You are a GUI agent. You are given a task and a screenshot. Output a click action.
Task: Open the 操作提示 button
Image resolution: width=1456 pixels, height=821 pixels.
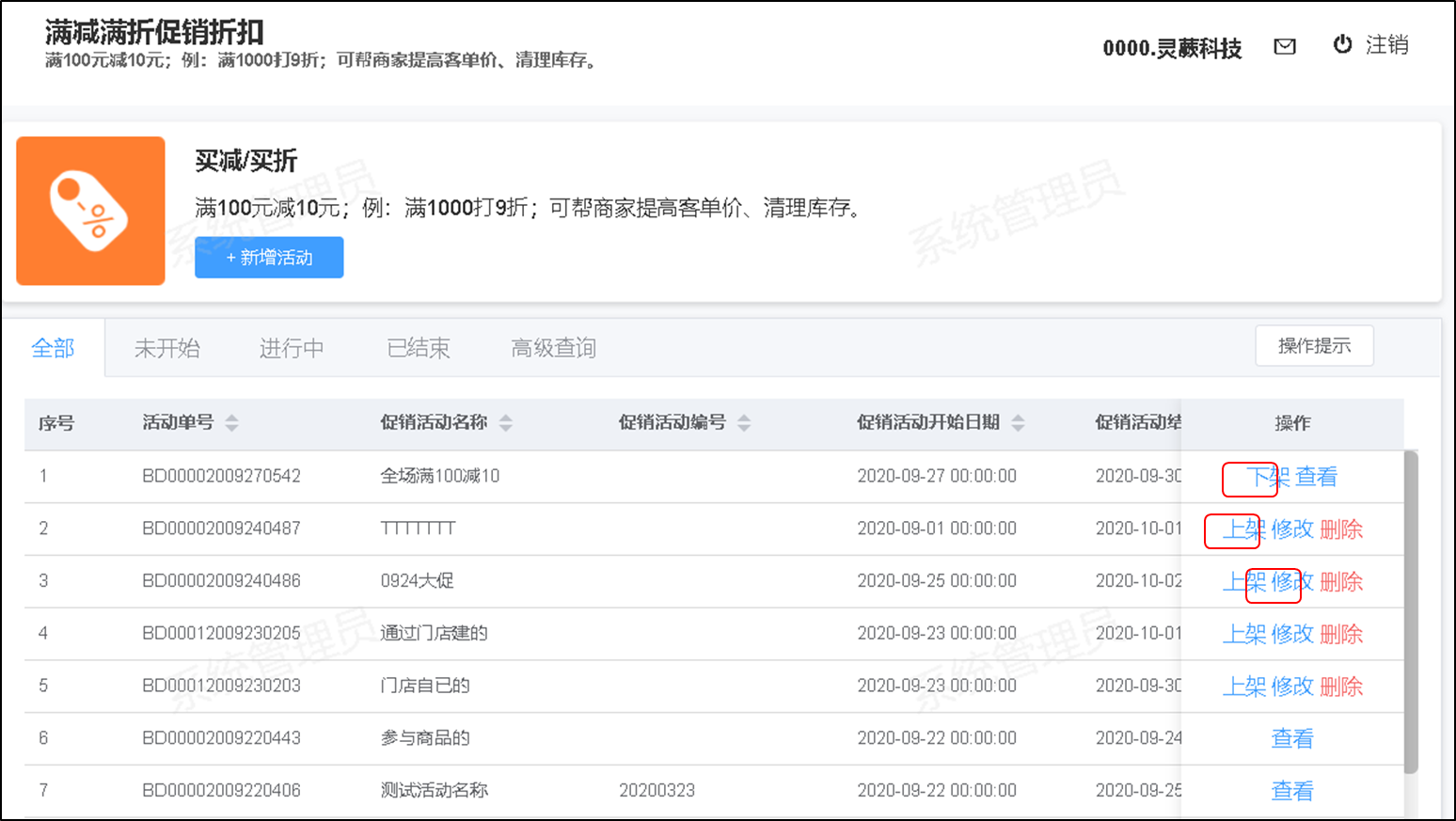(1313, 346)
